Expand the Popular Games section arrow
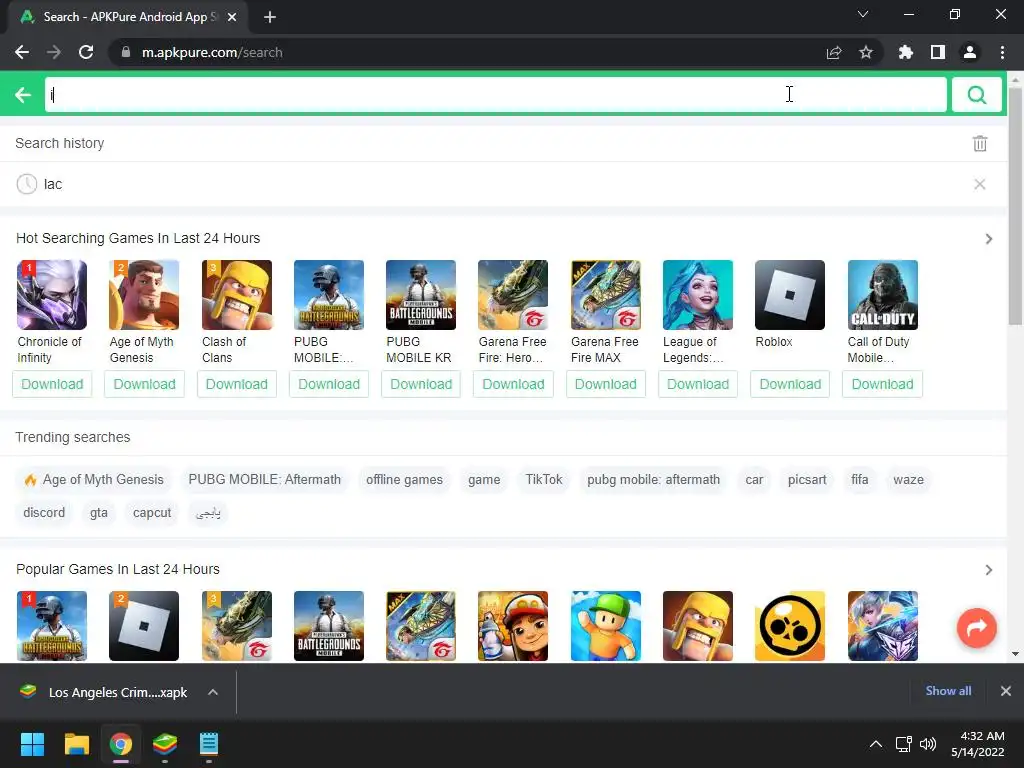Viewport: 1024px width, 768px height. pos(989,570)
